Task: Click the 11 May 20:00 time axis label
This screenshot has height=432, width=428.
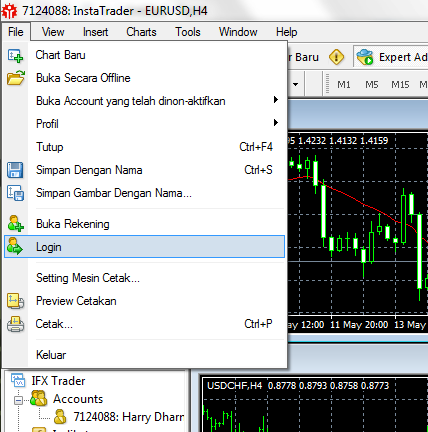Action: 359,324
